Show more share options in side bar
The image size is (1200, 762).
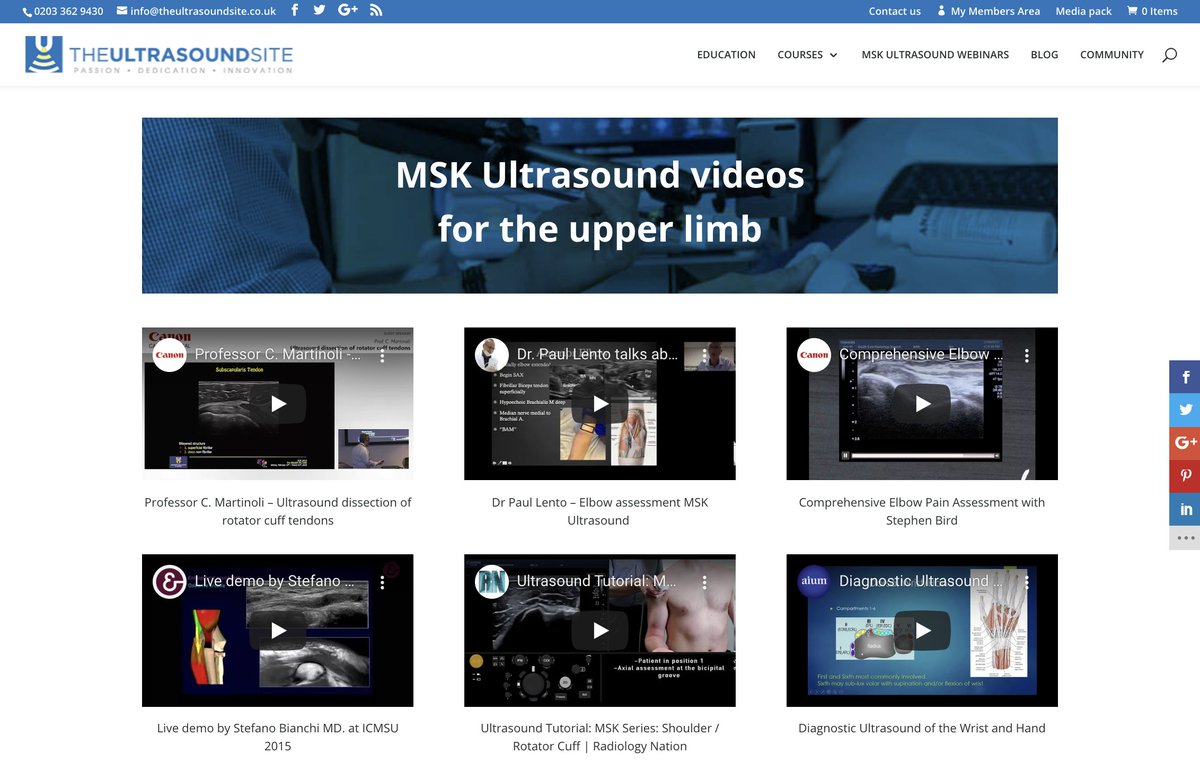[x=1185, y=538]
